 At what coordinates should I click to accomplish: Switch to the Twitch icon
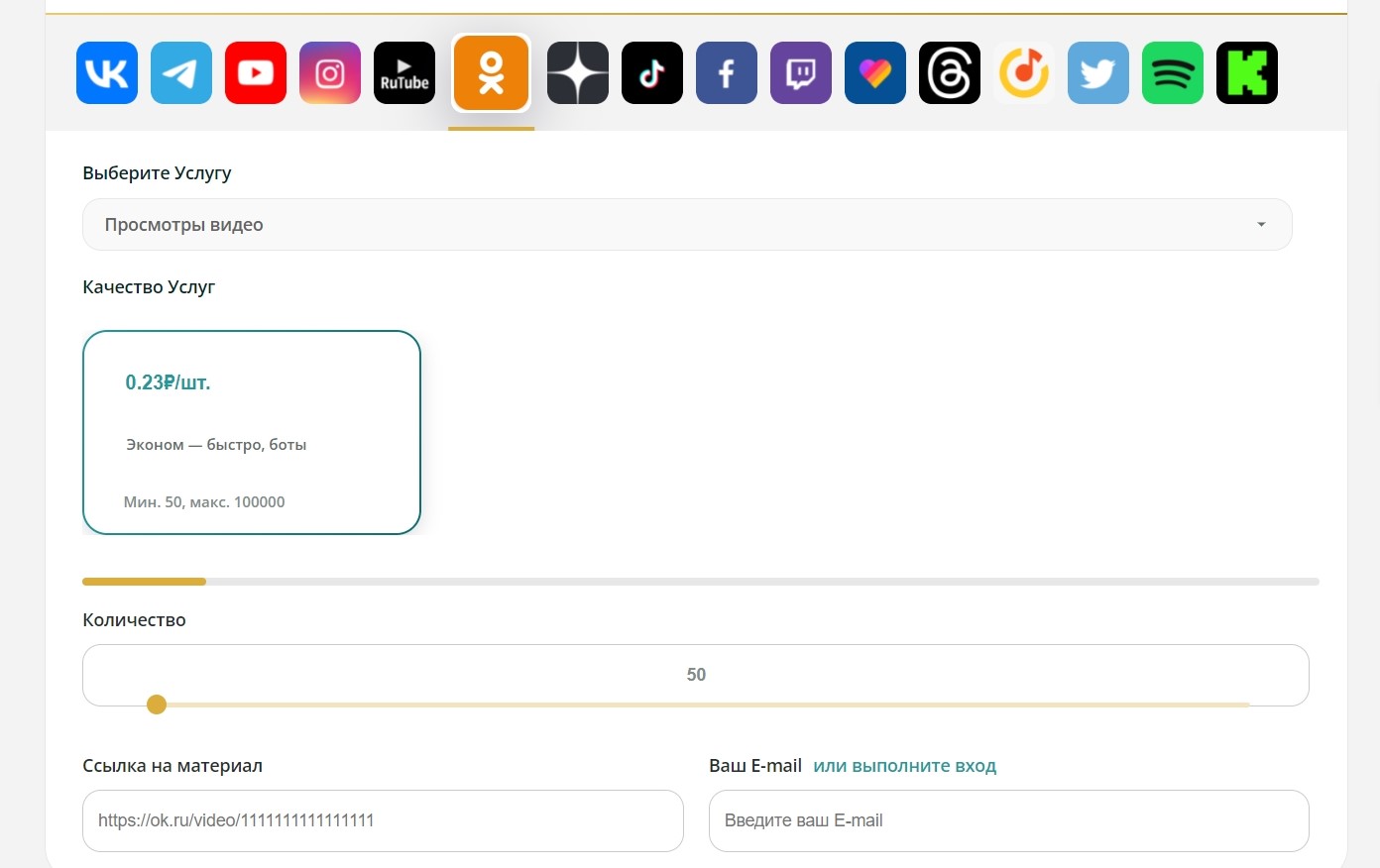(801, 72)
